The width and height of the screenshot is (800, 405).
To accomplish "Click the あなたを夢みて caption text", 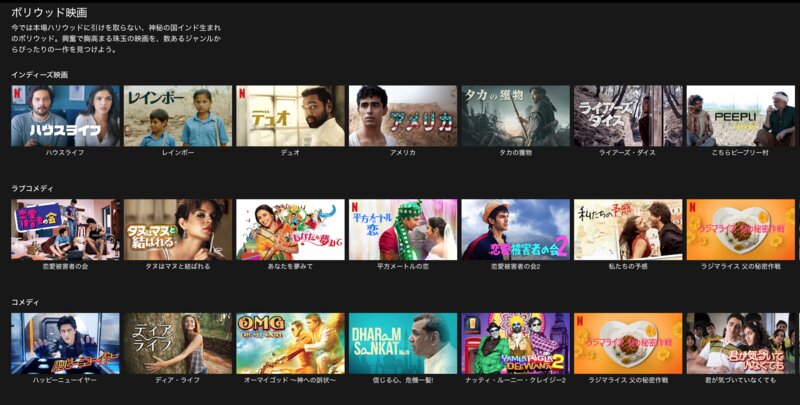I will [x=290, y=266].
